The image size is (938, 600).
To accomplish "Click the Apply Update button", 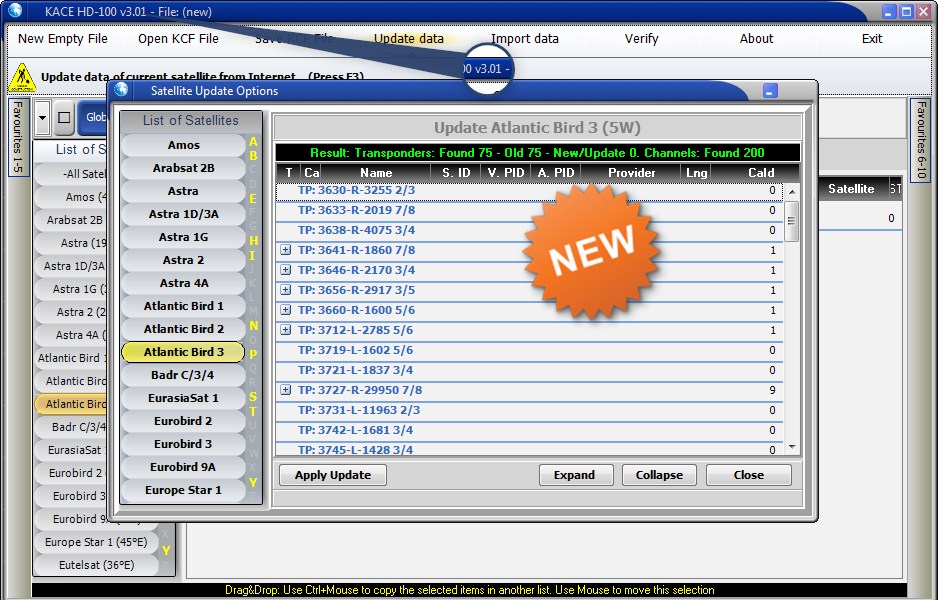I will [333, 475].
